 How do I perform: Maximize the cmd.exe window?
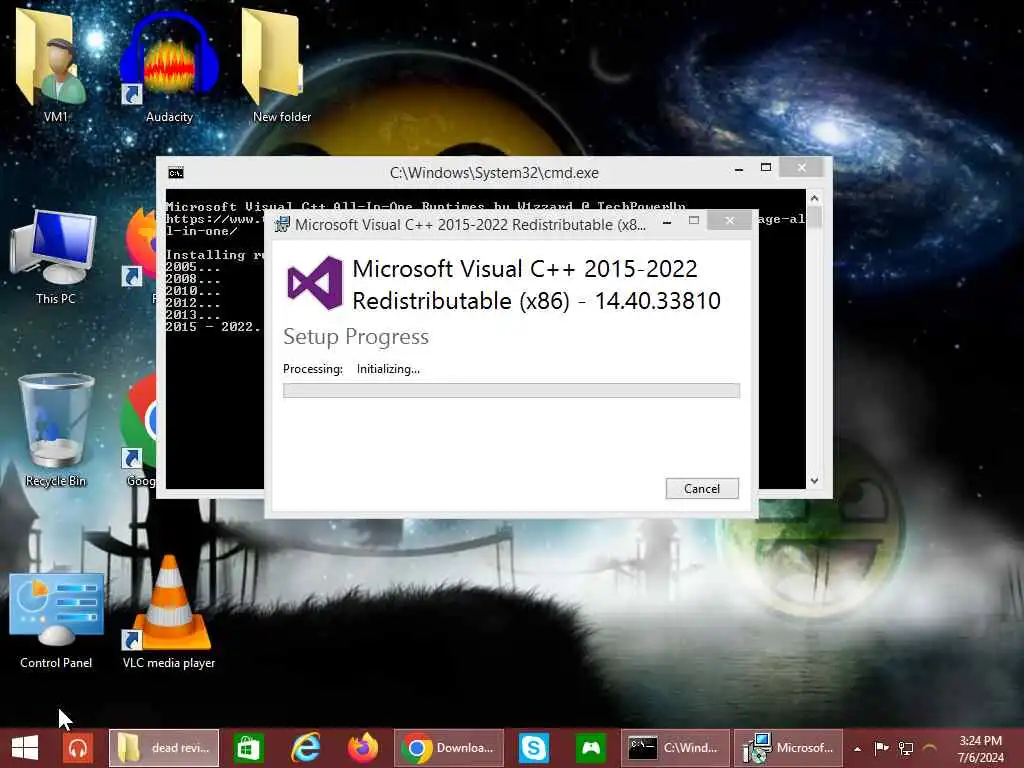(766, 168)
